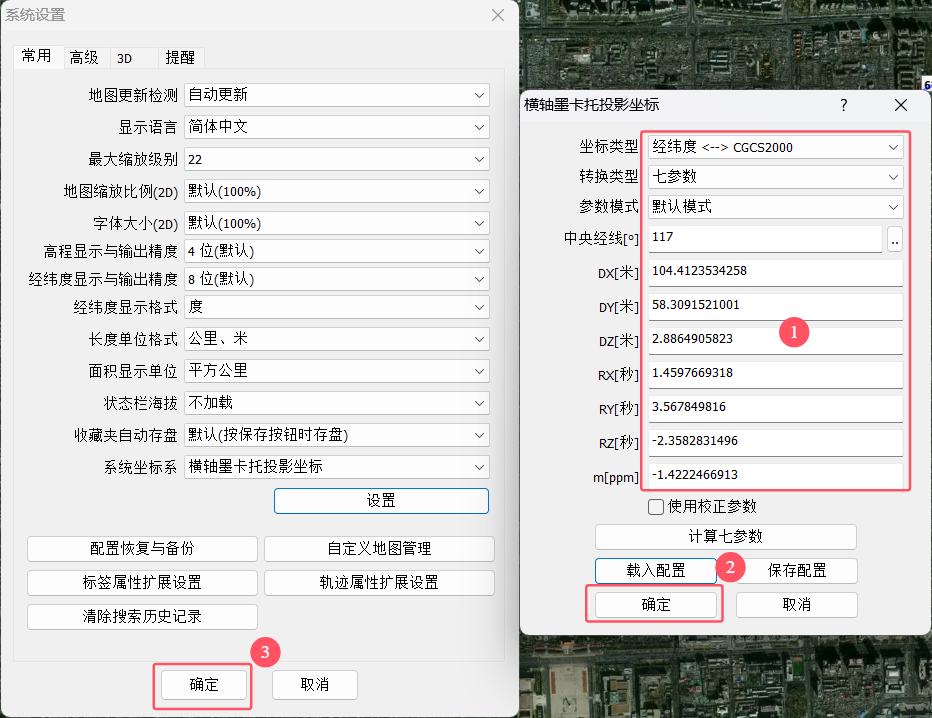Close the System Settings dialog
This screenshot has width=932, height=718.
498,14
